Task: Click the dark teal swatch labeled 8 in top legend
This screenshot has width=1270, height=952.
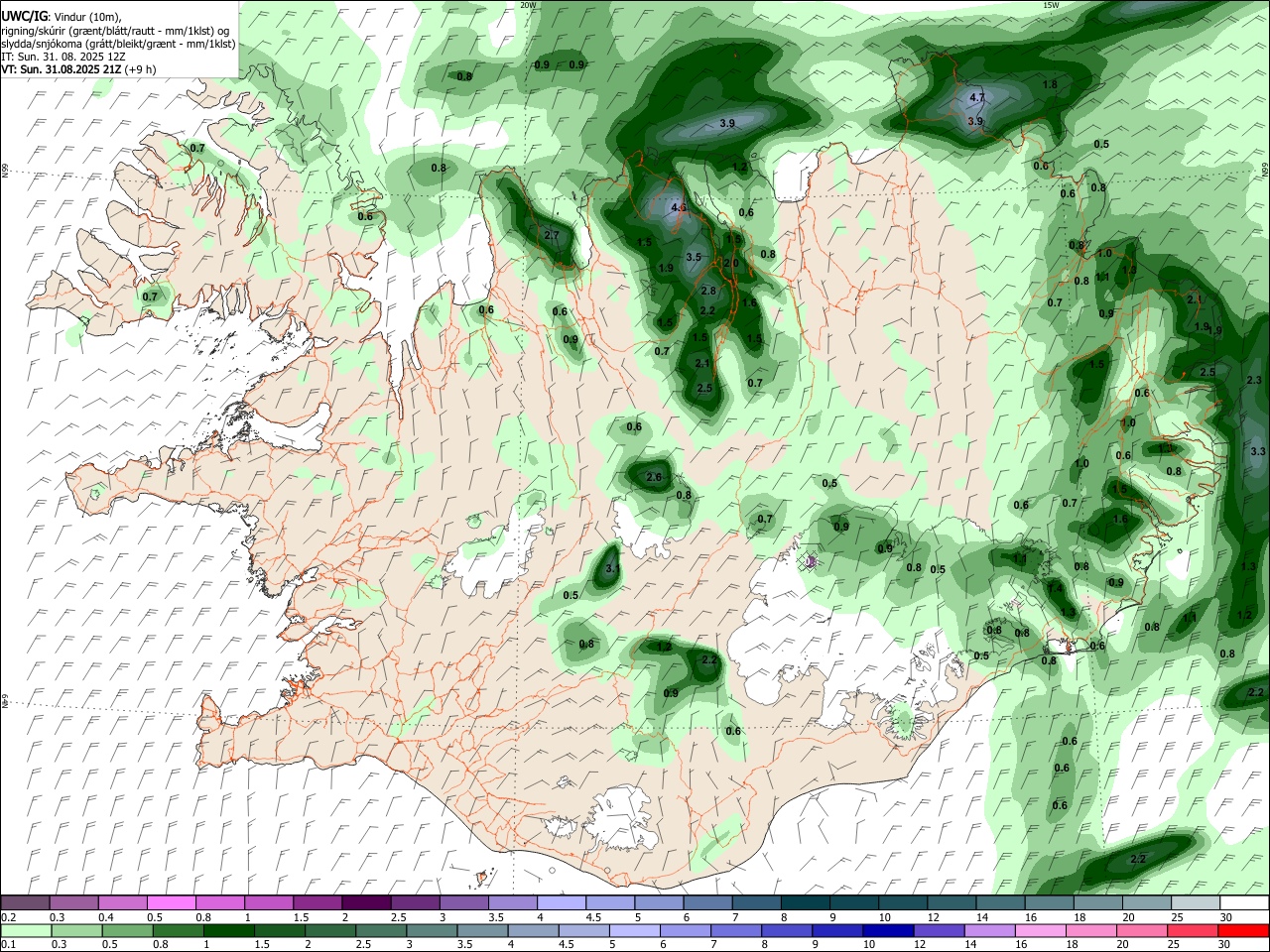Action: coord(806,902)
